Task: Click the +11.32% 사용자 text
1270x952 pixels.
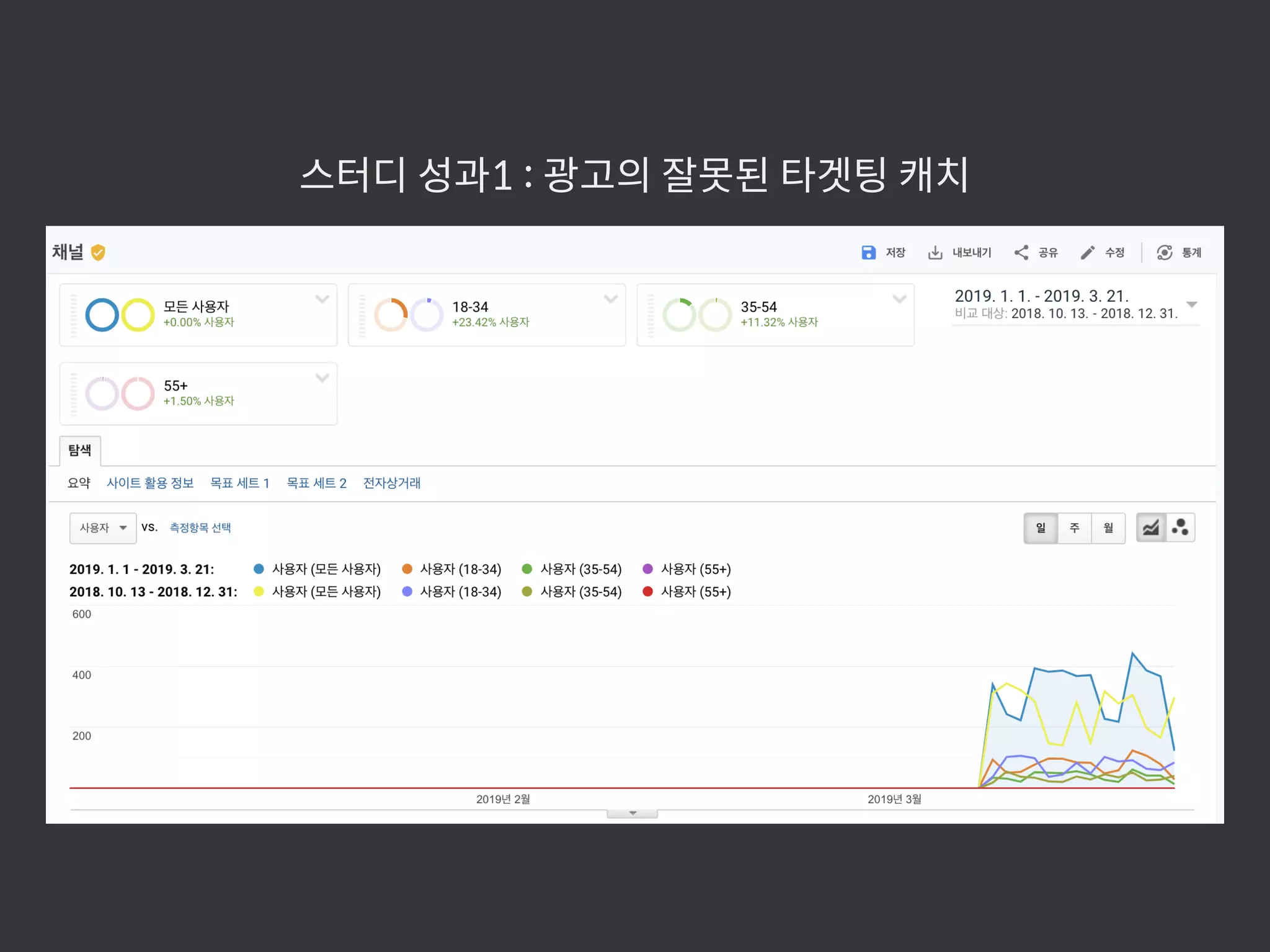Action: point(779,322)
